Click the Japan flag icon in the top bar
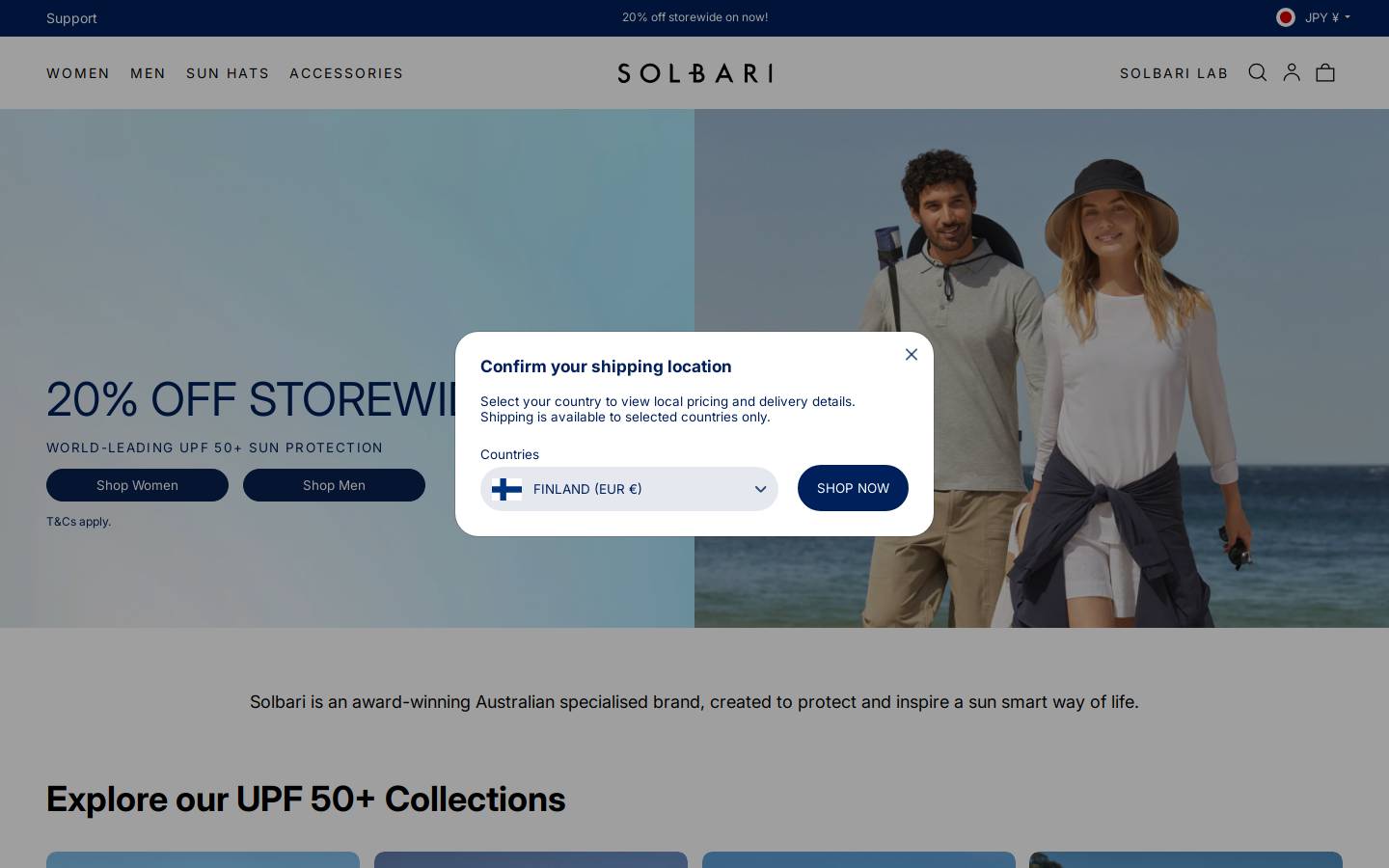The image size is (1389, 868). coord(1286,17)
